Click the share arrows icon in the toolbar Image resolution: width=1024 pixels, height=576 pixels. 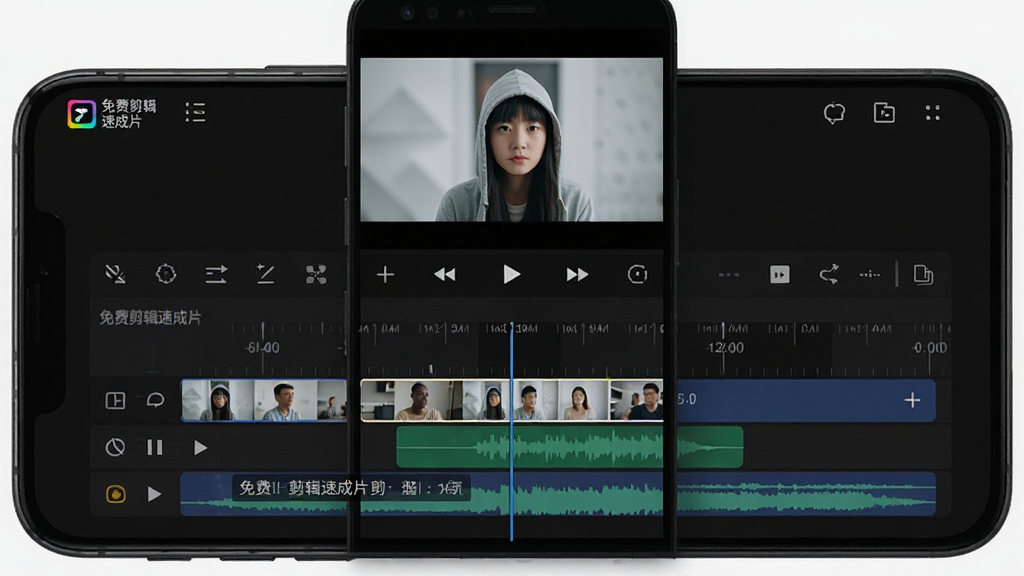coord(829,274)
